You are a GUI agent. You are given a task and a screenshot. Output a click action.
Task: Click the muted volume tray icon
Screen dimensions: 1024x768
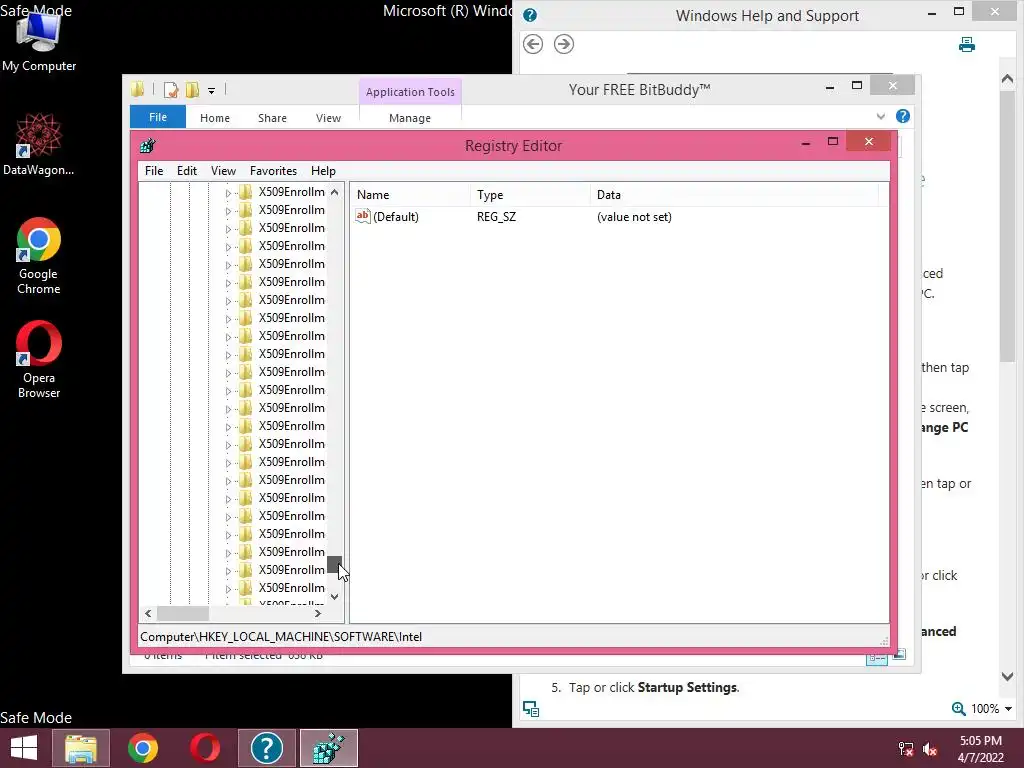pyautogui.click(x=930, y=749)
